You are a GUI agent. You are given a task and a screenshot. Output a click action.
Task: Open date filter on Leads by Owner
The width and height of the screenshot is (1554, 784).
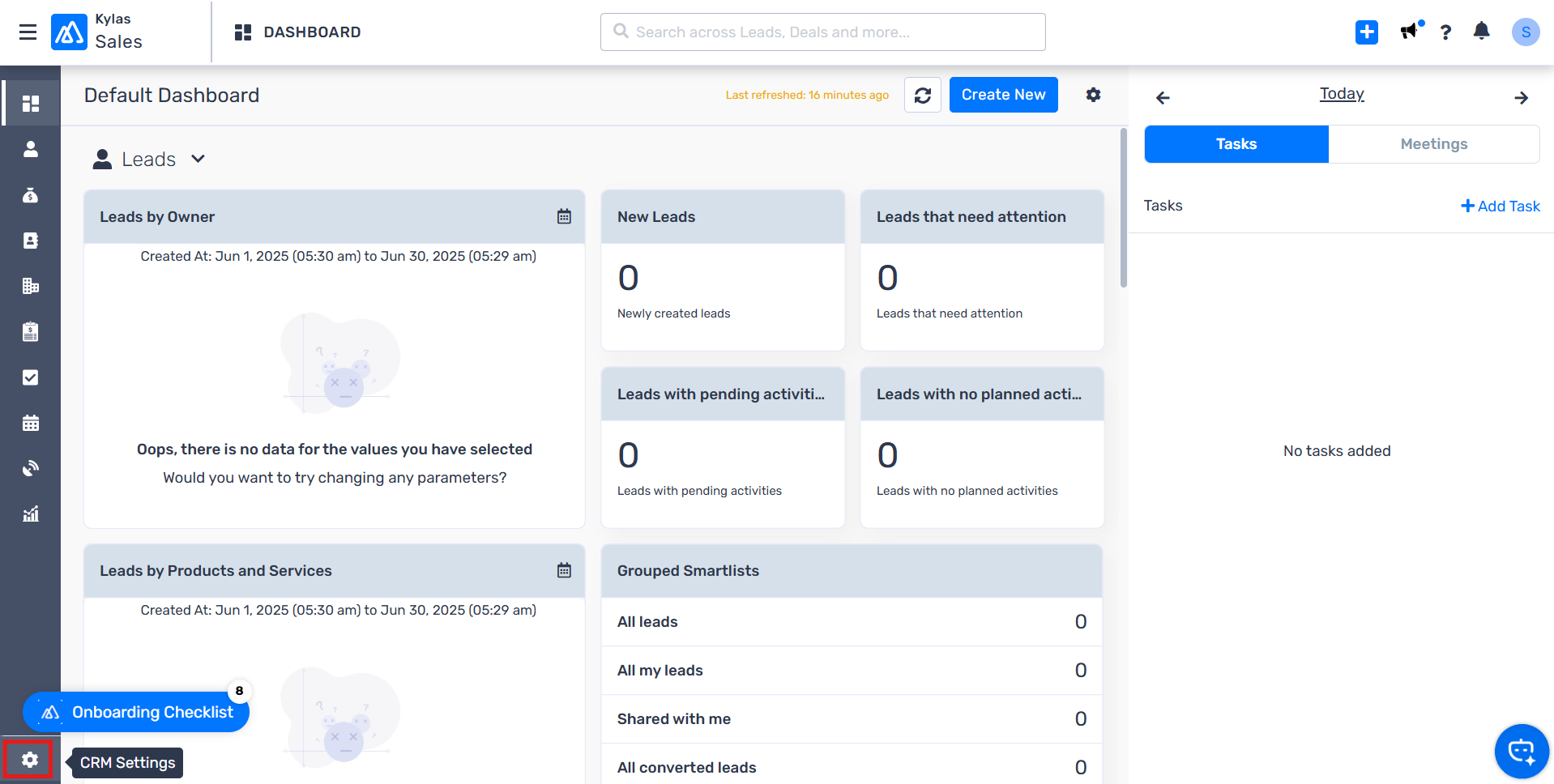pos(564,216)
